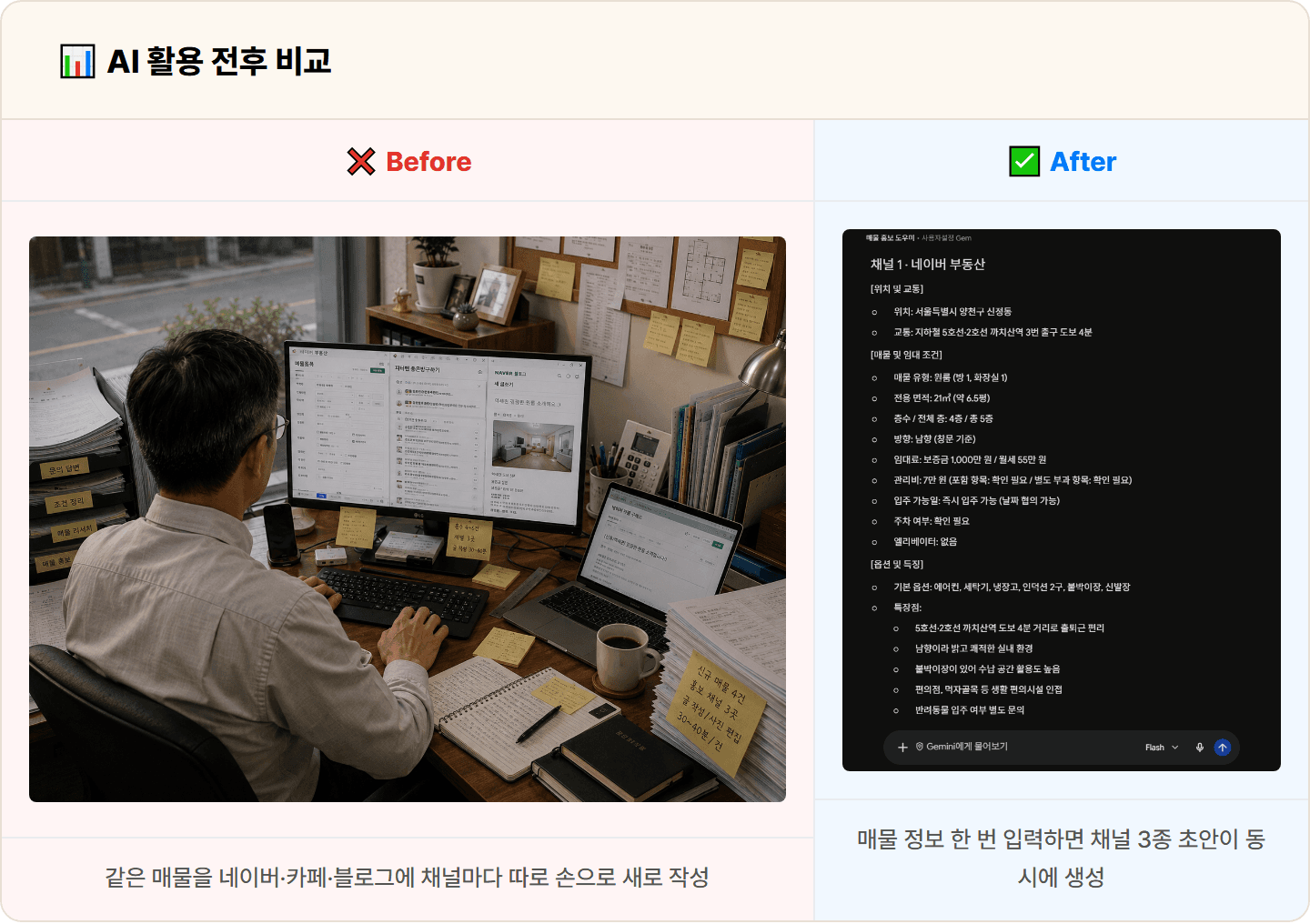Viewport: 1310px width, 924px height.
Task: Click the bar chart icon beside the title
Action: point(77,62)
